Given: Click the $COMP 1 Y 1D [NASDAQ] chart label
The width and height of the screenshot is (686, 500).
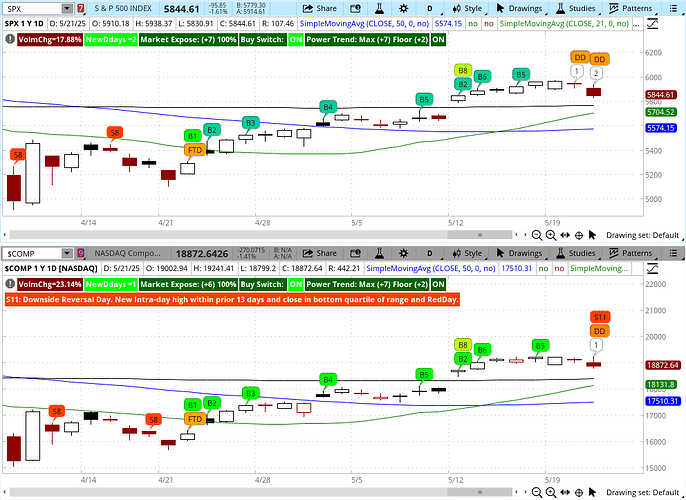Looking at the screenshot, I should pos(51,268).
